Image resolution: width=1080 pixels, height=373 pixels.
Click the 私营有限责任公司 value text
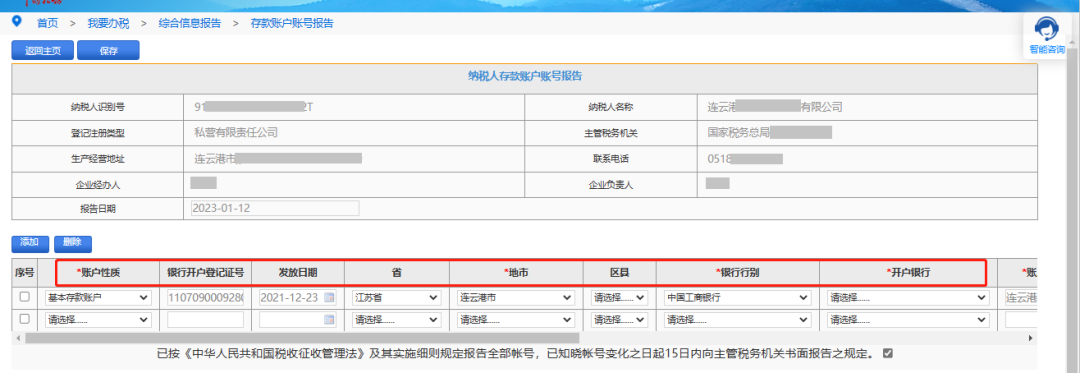click(236, 133)
